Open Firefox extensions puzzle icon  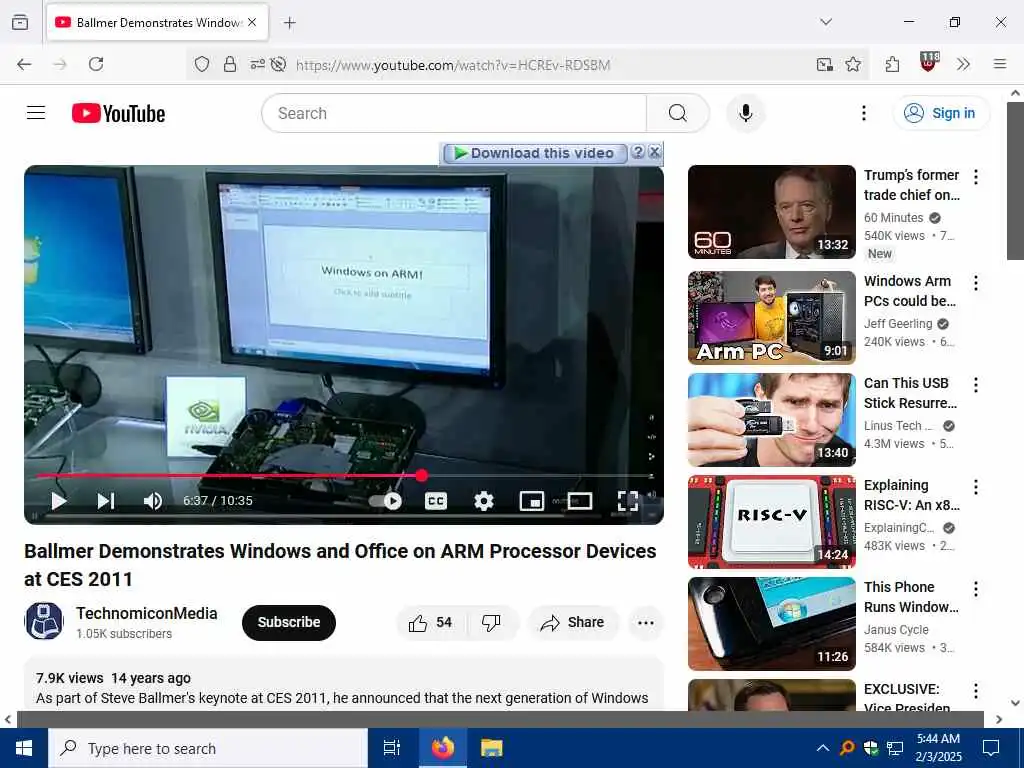click(892, 64)
